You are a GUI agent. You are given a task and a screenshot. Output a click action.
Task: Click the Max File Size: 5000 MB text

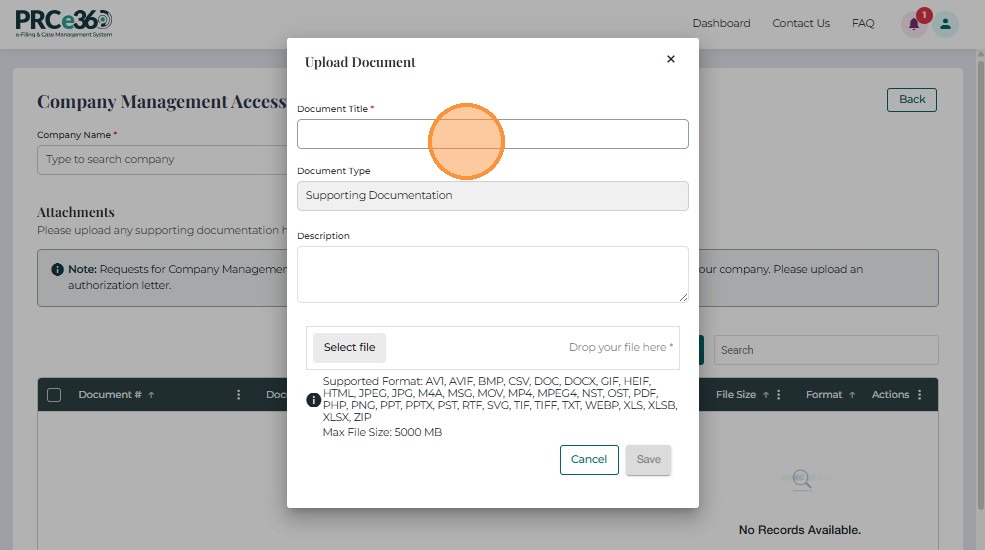click(x=382, y=432)
